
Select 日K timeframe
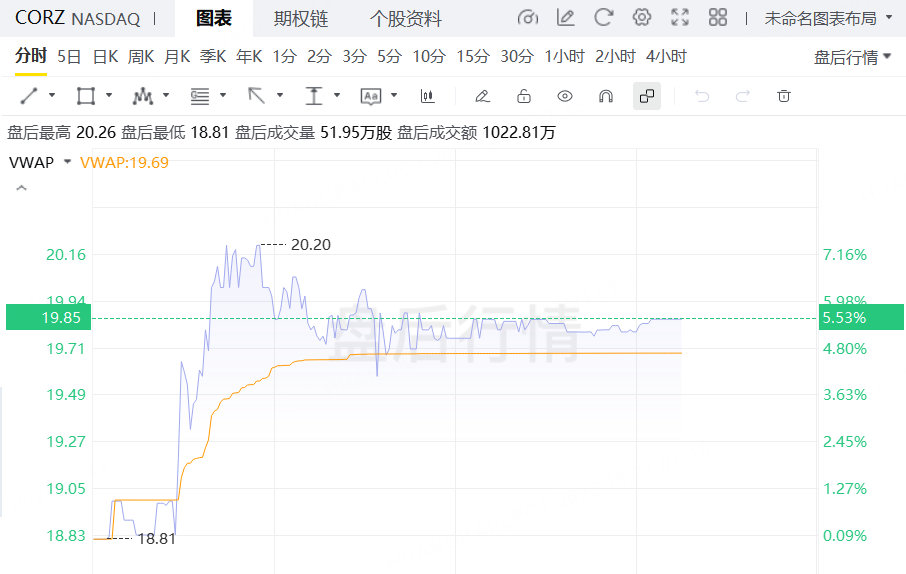105,57
